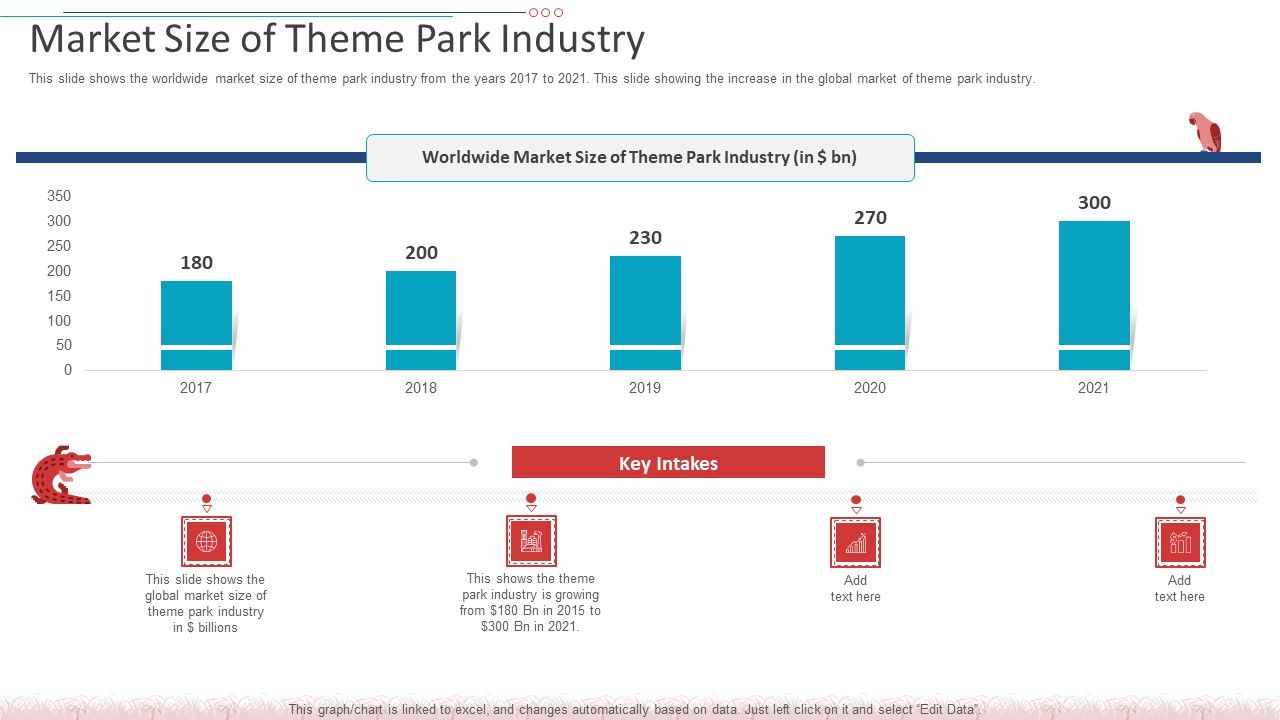
Task: Click the data label 230
Action: coord(645,238)
